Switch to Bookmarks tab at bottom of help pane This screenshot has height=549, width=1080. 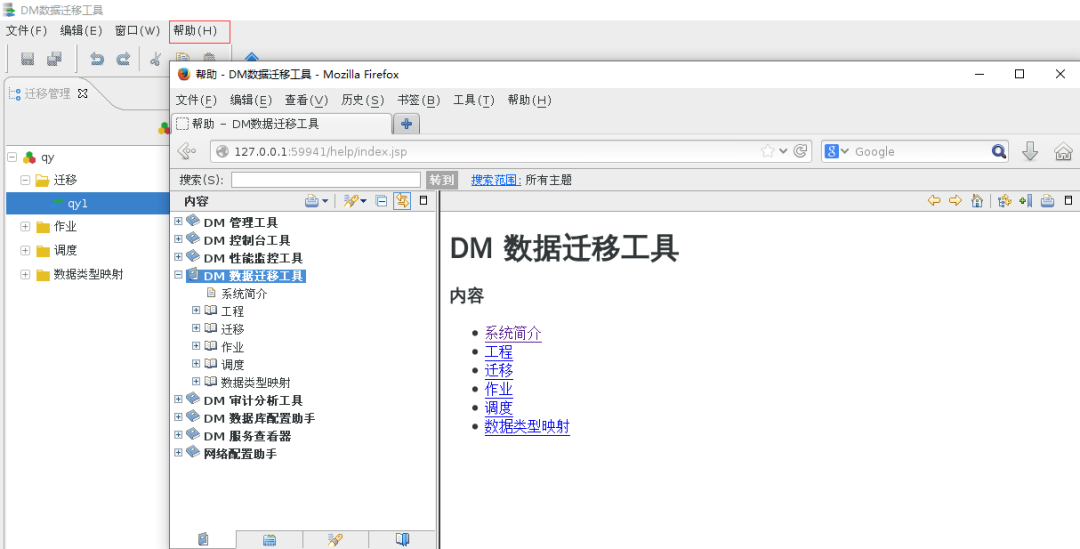402,540
